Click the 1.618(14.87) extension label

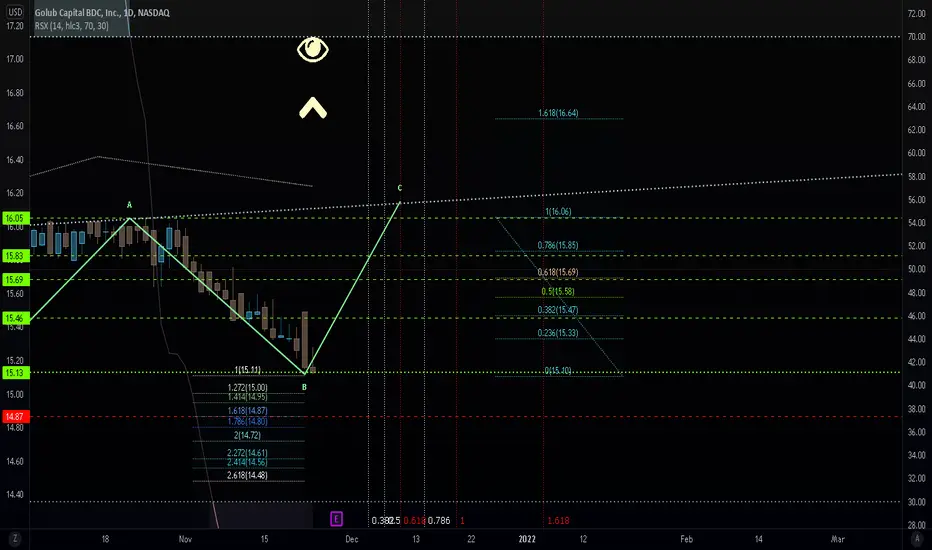247,411
